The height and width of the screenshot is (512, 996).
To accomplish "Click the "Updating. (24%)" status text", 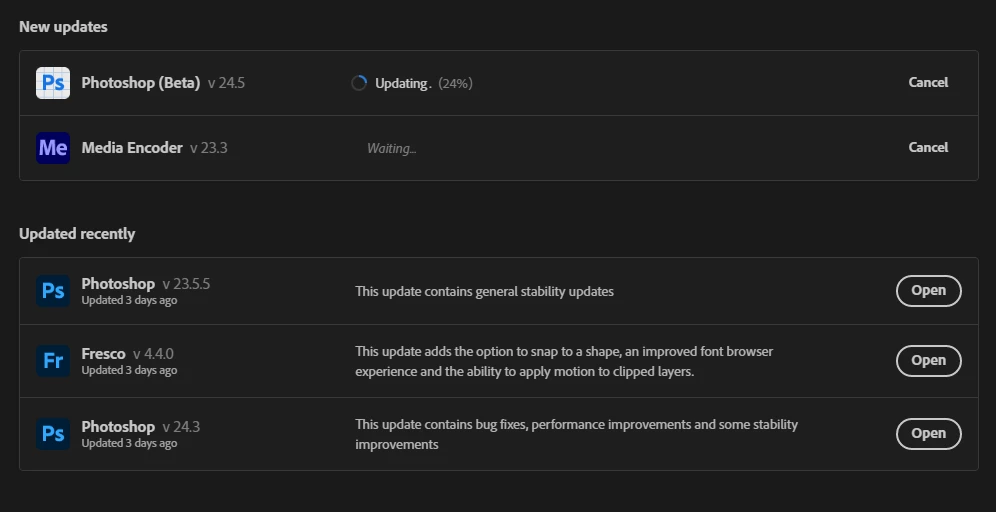I will (424, 83).
